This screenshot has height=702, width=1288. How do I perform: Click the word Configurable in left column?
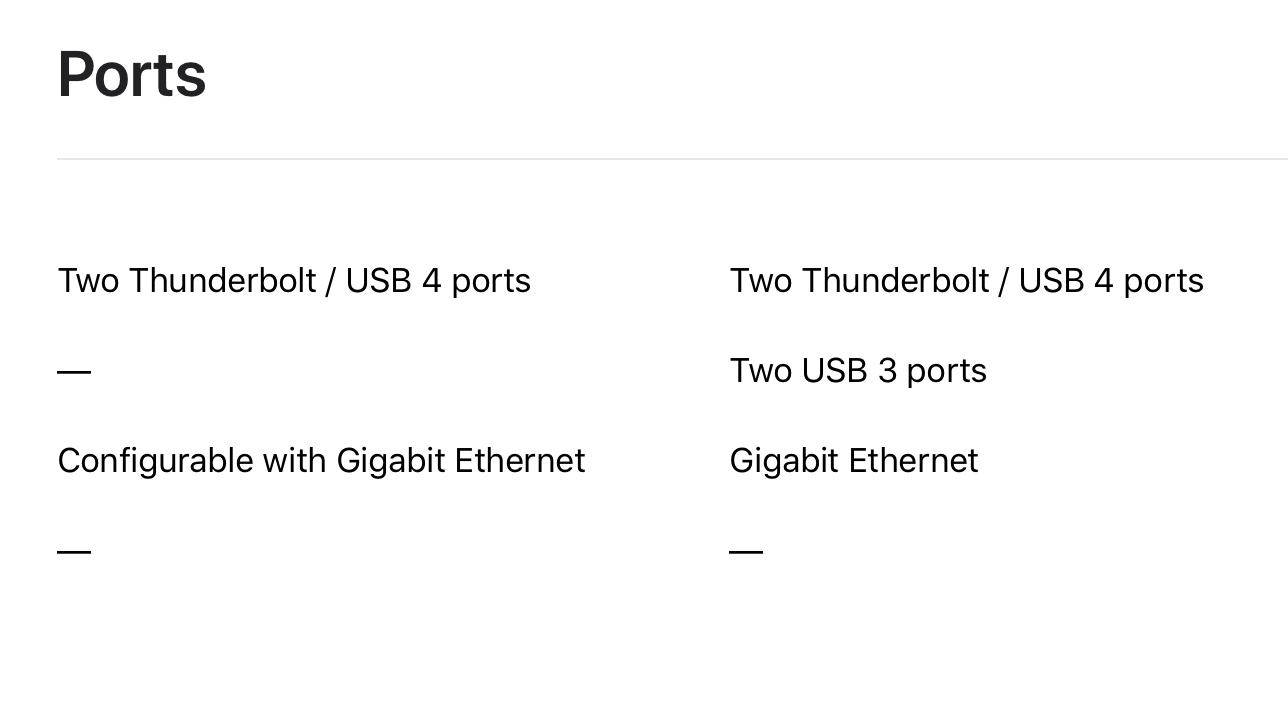155,461
